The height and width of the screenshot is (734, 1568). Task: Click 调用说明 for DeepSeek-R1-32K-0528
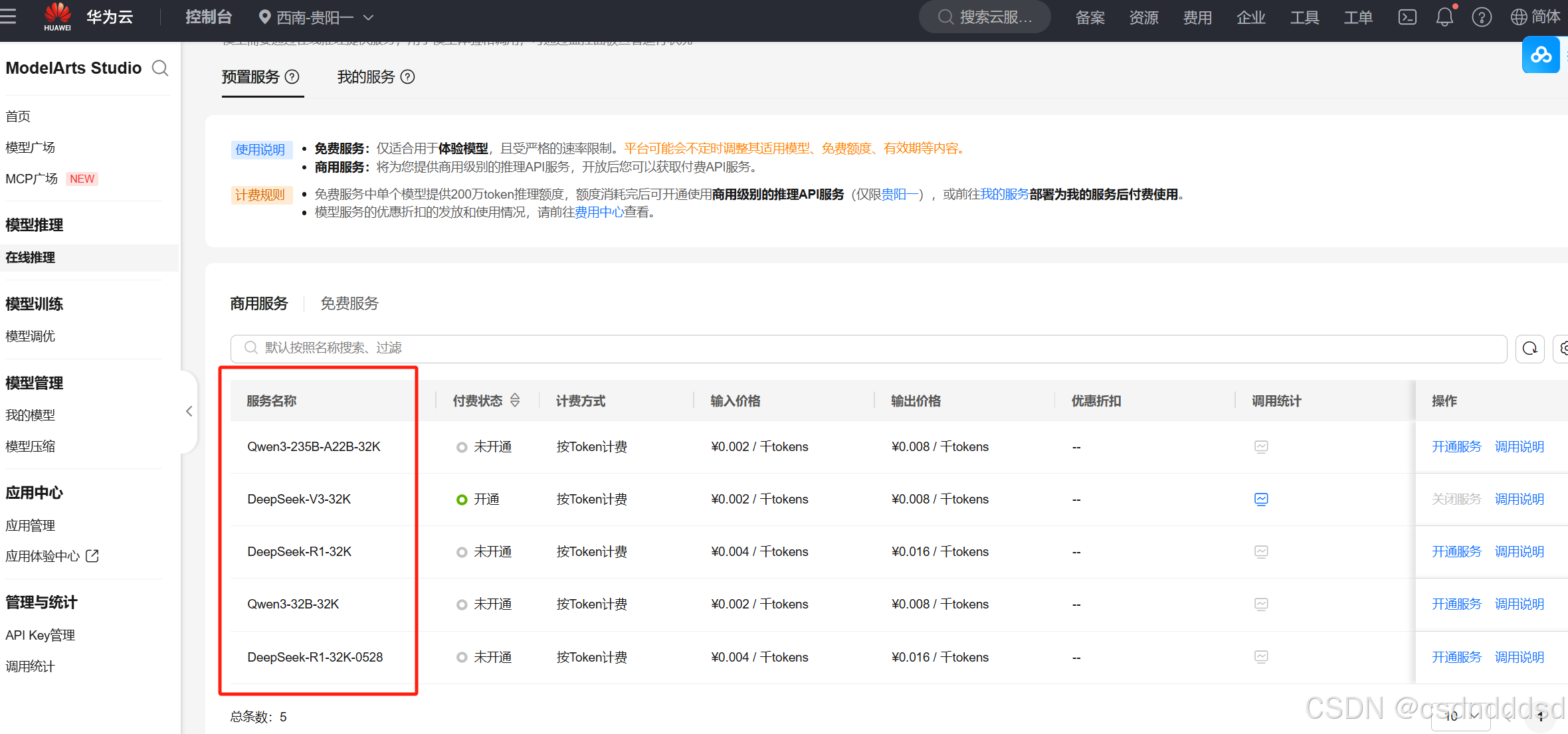click(1519, 657)
